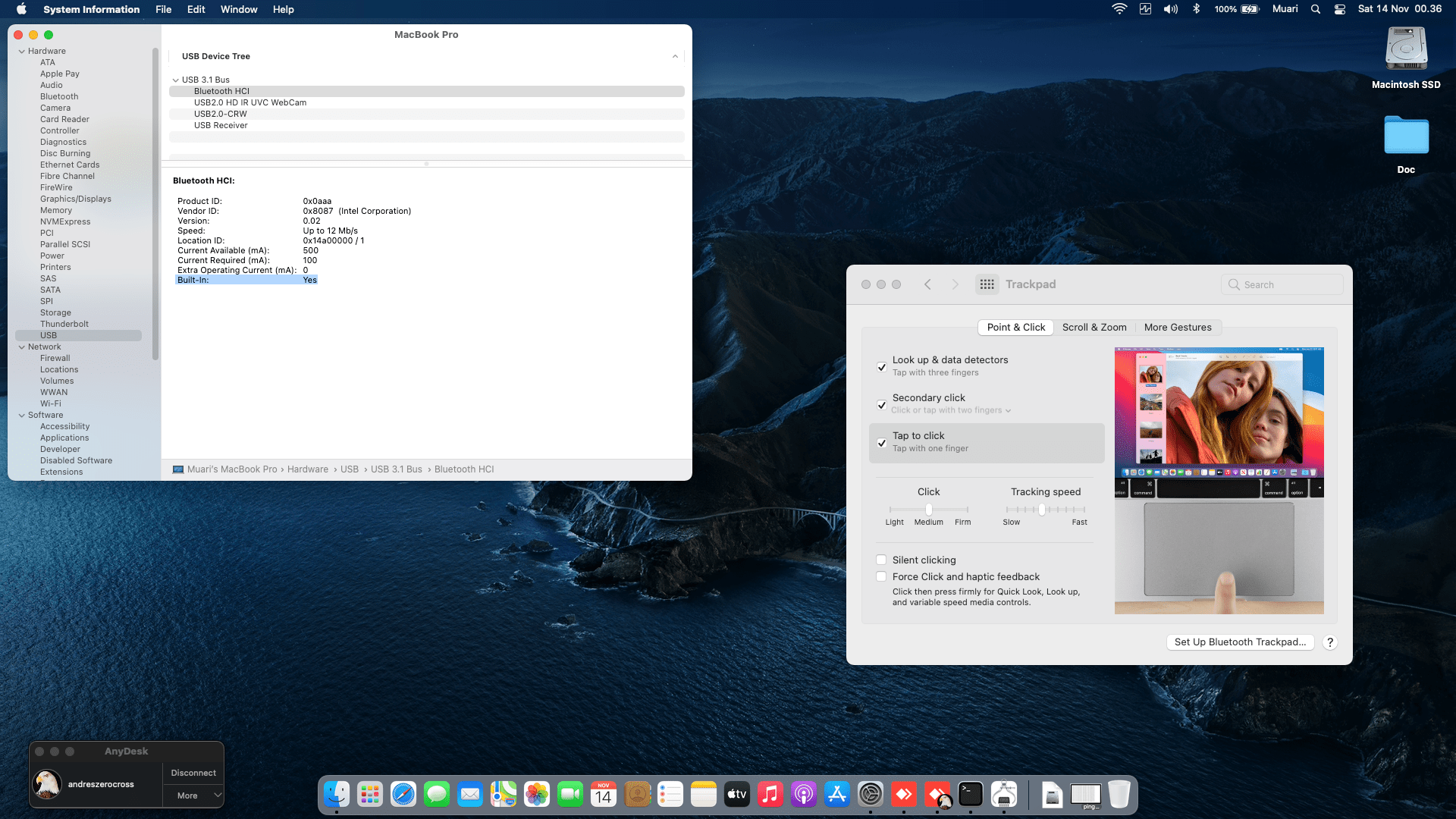Open Safari from the dock
The width and height of the screenshot is (1456, 819).
tap(403, 794)
